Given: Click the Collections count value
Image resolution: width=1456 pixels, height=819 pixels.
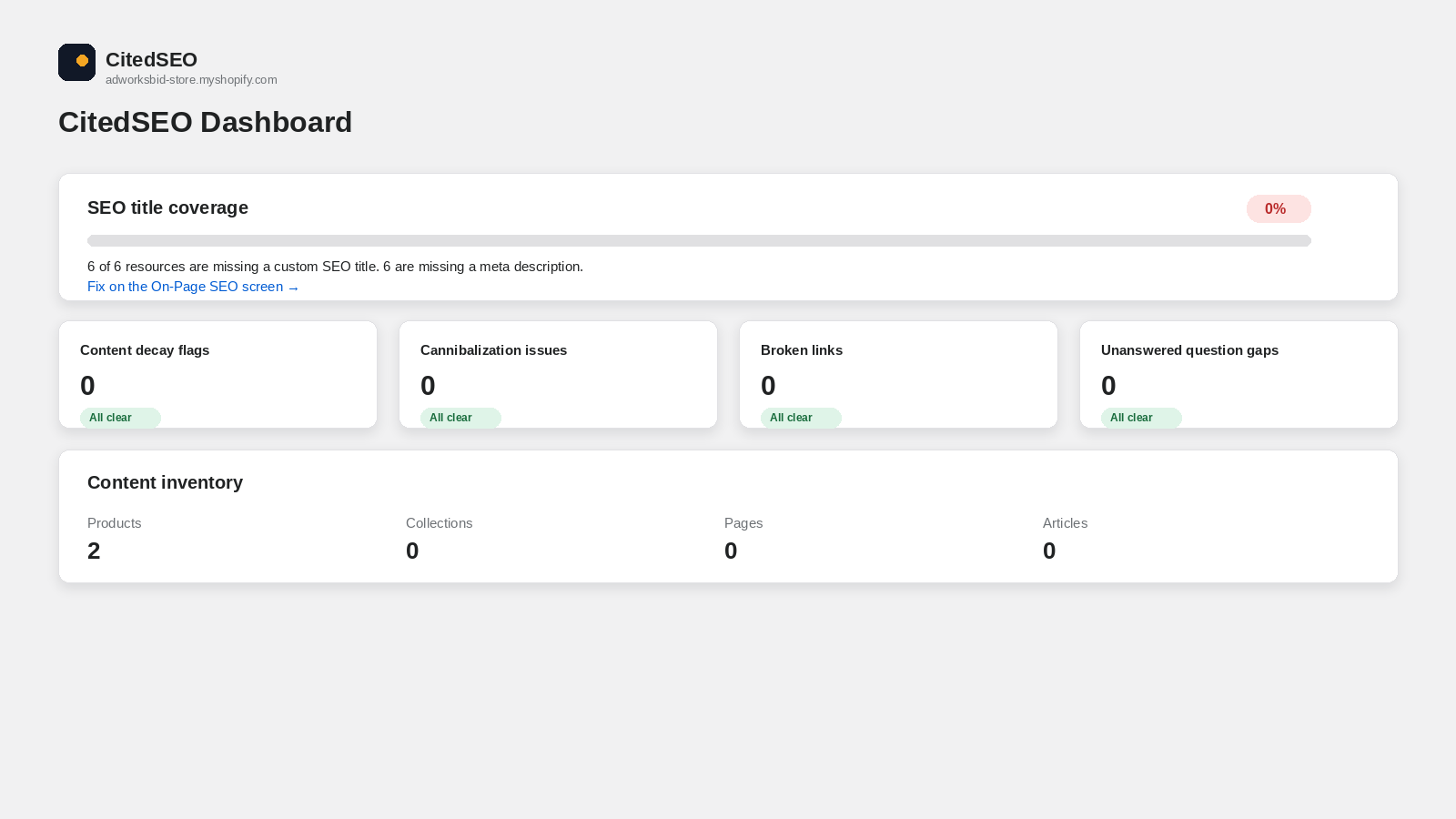Looking at the screenshot, I should click(x=412, y=551).
